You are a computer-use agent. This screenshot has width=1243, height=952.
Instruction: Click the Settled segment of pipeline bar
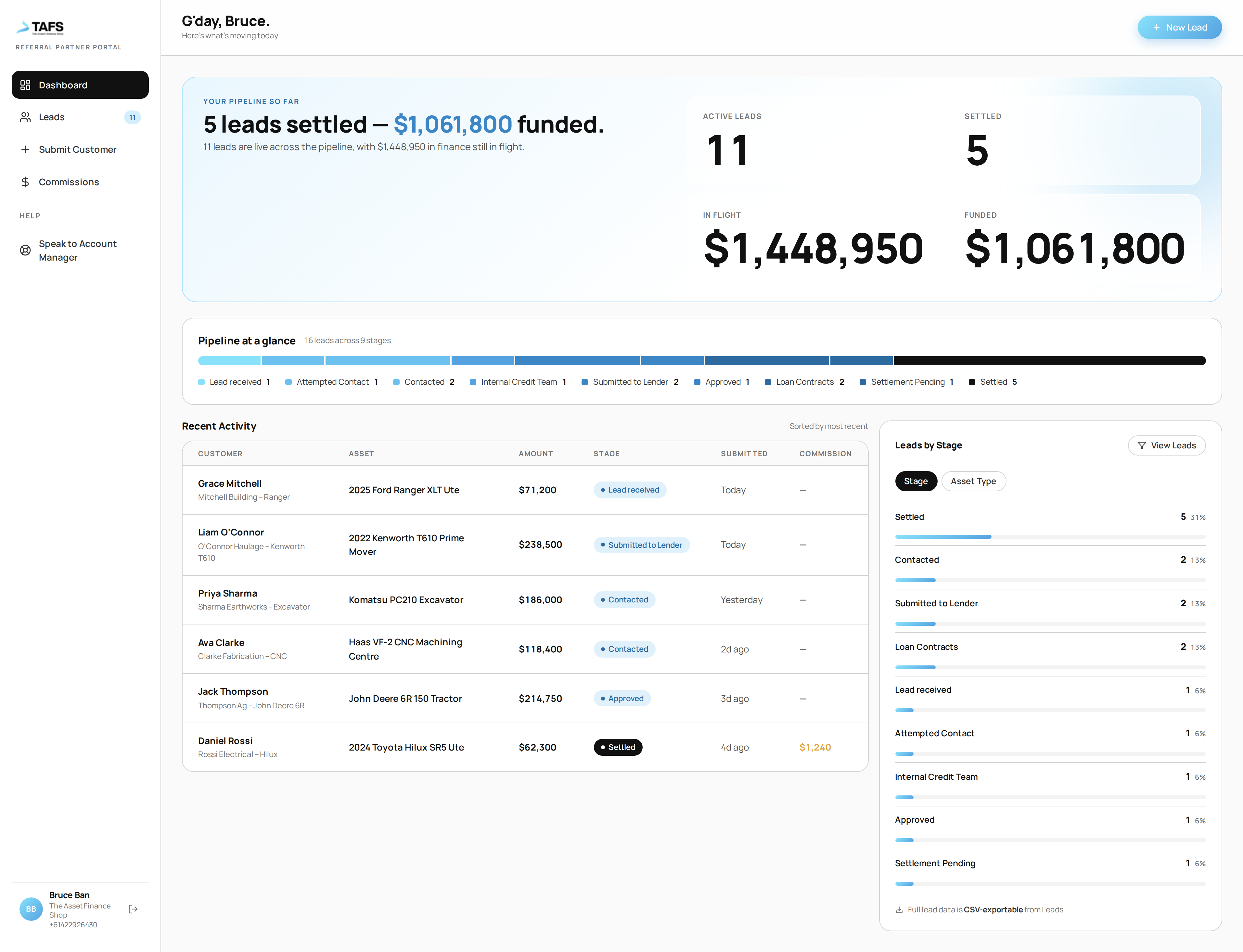click(x=1050, y=360)
